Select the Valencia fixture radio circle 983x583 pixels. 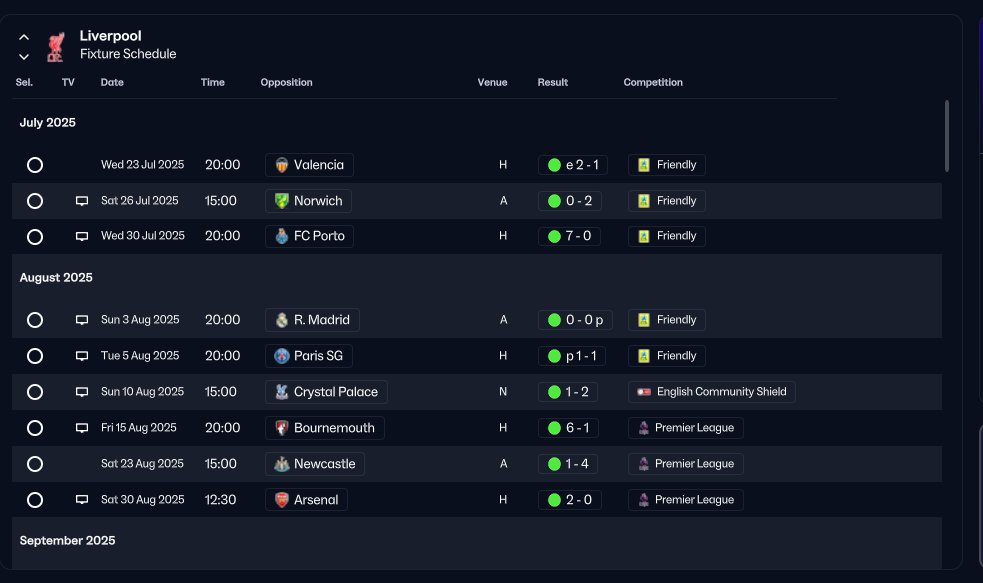(35, 165)
